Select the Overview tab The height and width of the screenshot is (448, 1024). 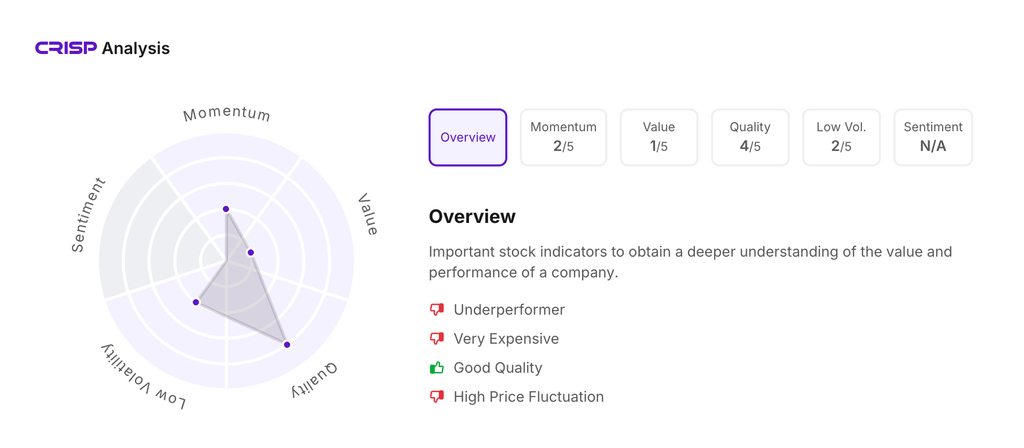coord(468,137)
